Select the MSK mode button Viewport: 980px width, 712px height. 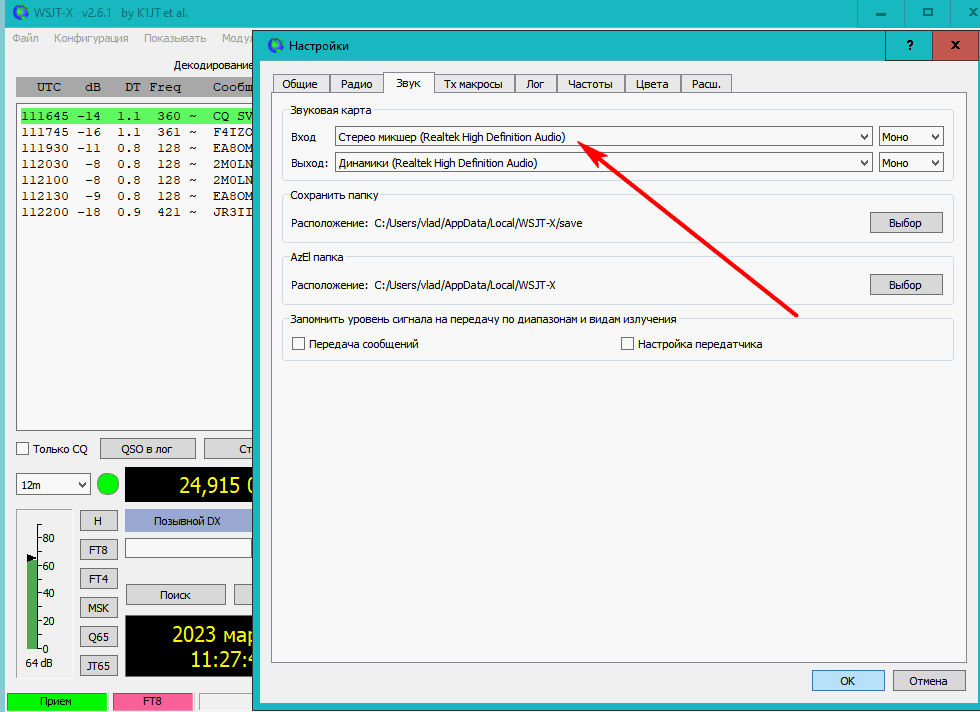tap(98, 608)
